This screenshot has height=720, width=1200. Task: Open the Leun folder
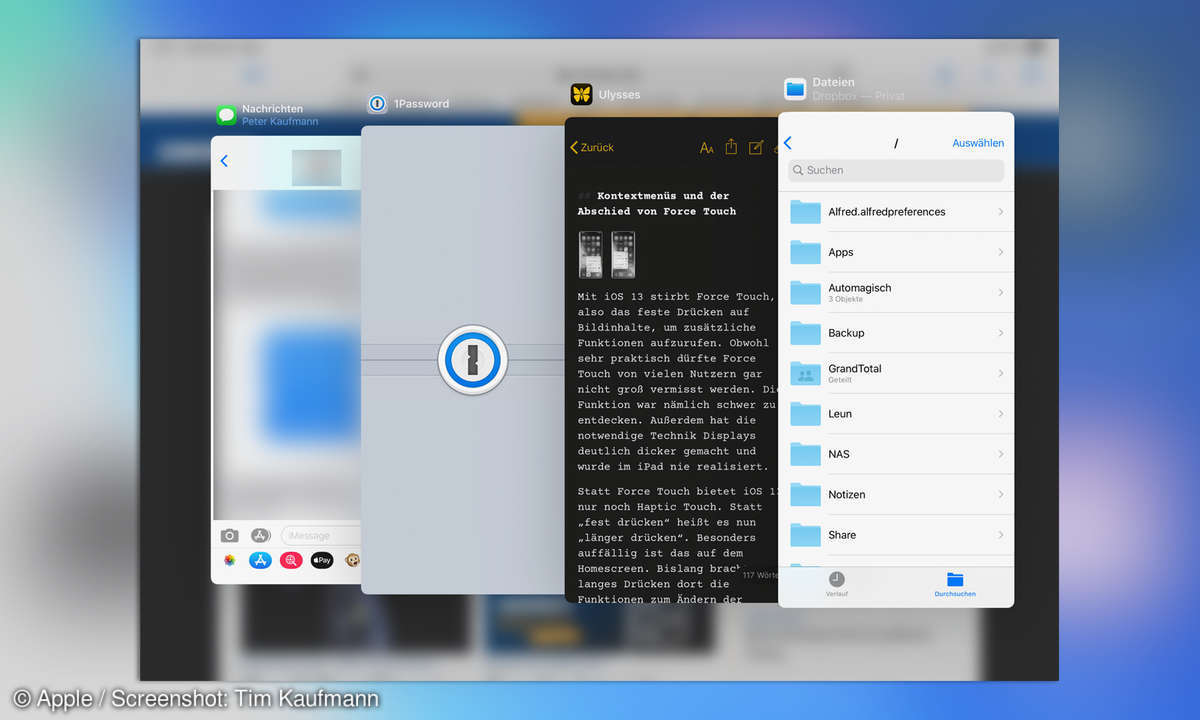(x=896, y=414)
